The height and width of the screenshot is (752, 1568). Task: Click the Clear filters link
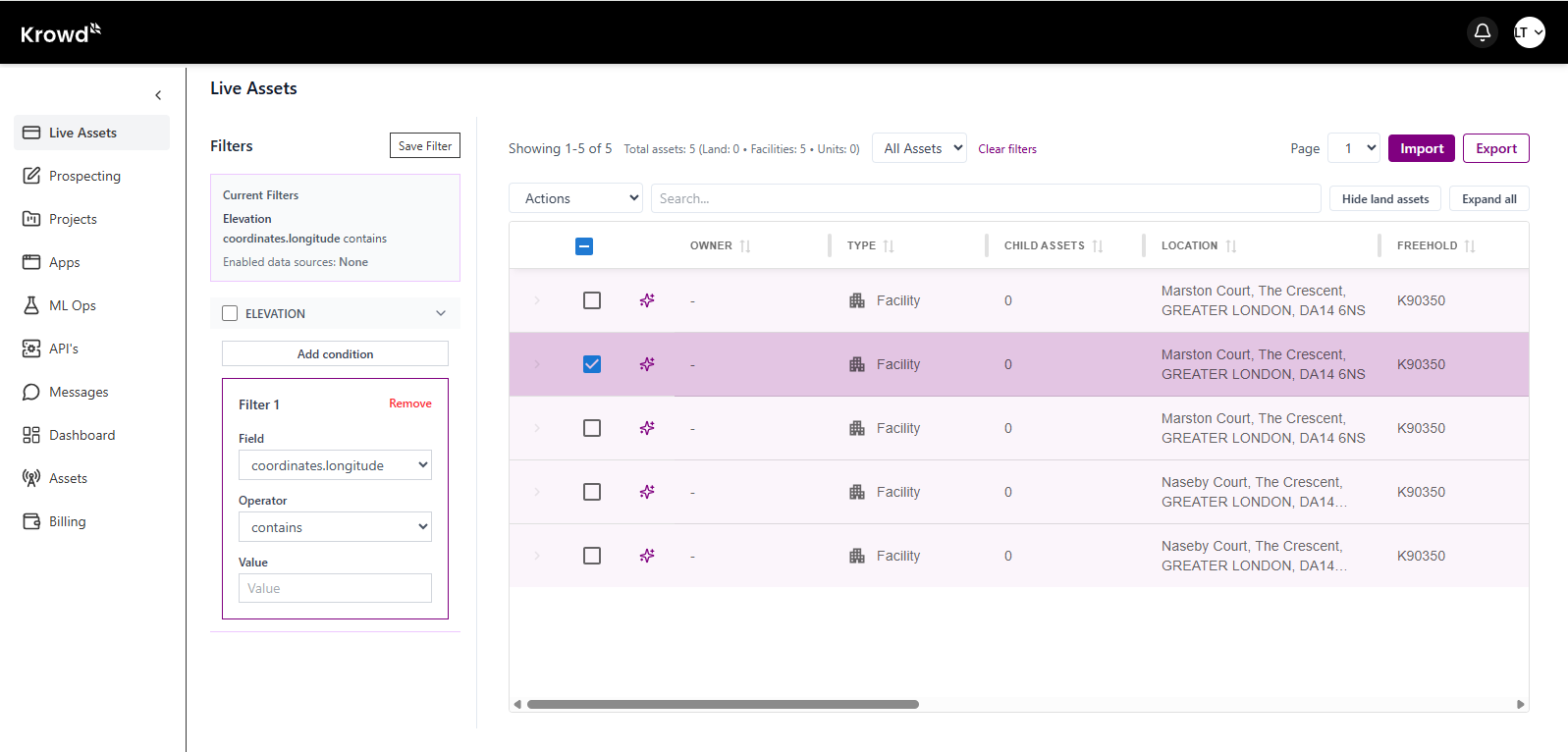point(1007,149)
